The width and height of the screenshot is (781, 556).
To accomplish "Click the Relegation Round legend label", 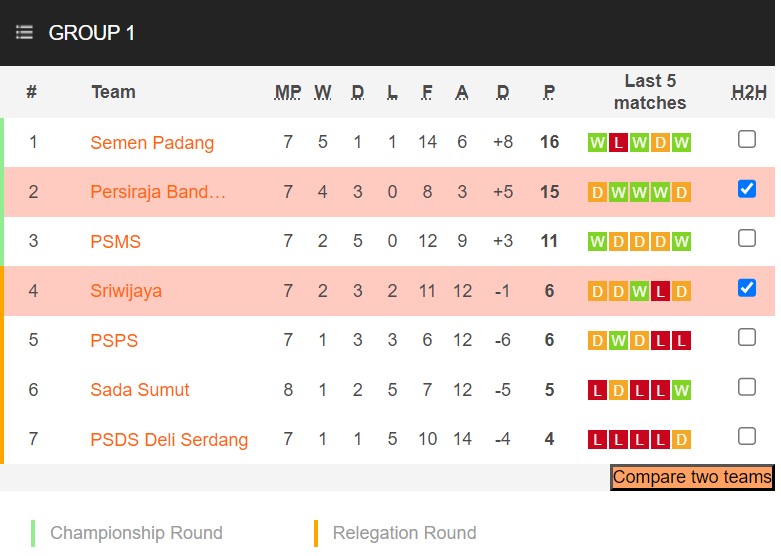I will coord(404,533).
